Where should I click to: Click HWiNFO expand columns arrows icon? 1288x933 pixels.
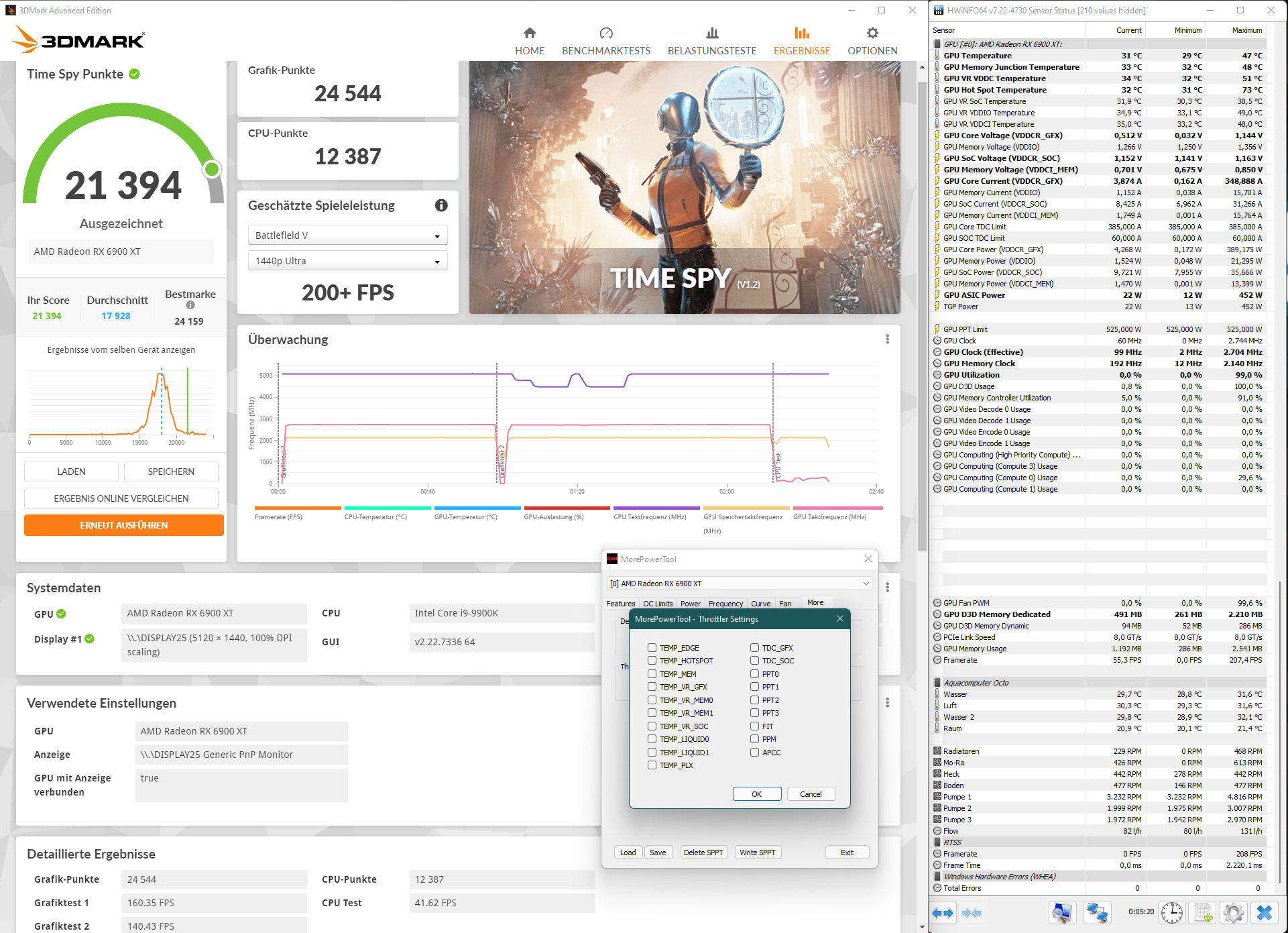tap(943, 913)
